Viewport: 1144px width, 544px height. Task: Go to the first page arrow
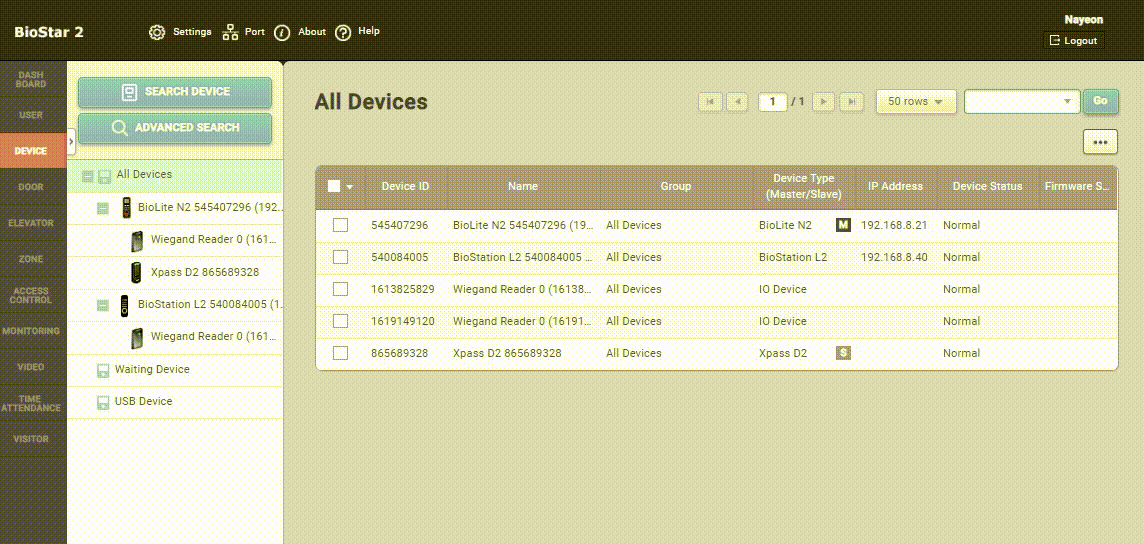(x=710, y=102)
